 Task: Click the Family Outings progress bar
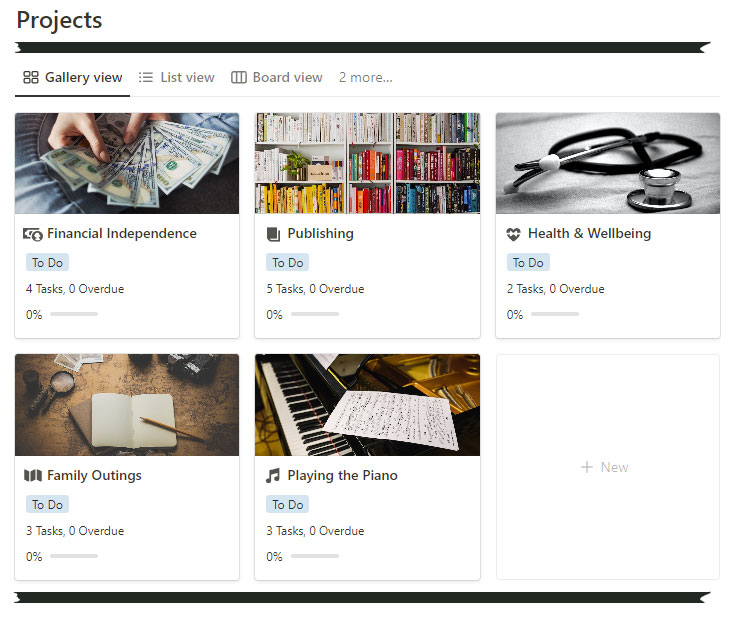point(74,556)
